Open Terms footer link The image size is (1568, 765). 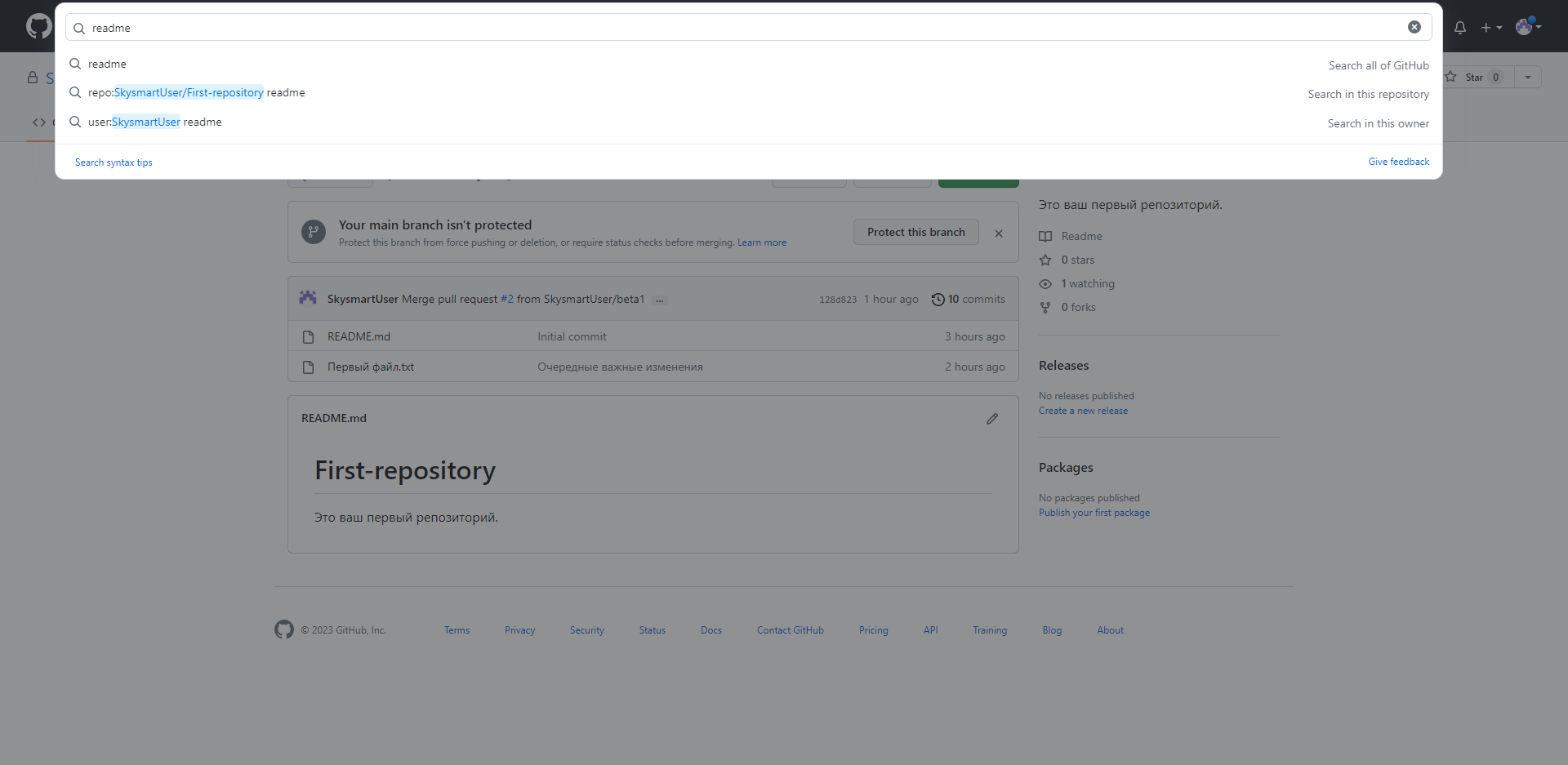pyautogui.click(x=457, y=630)
